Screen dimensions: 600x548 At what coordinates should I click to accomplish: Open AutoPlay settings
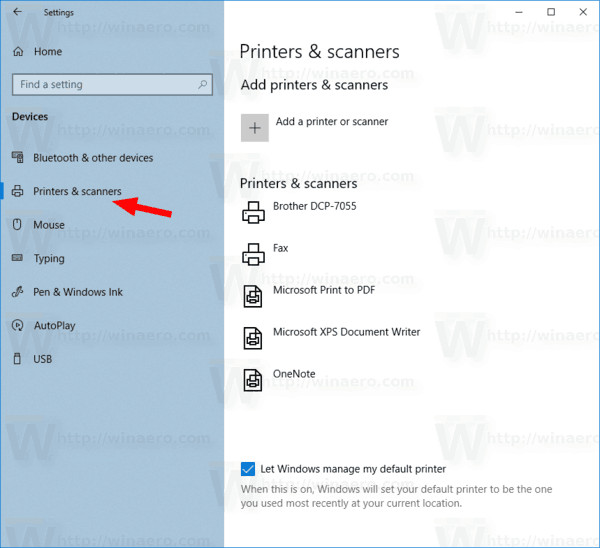(55, 326)
